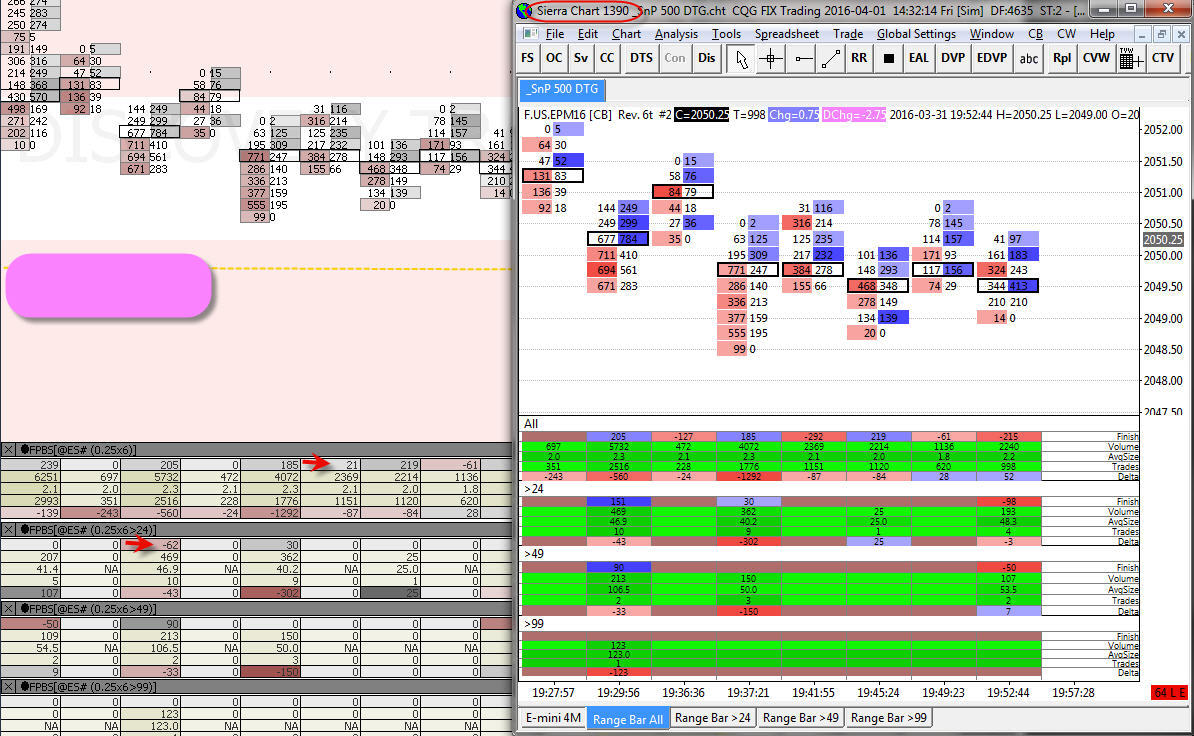
Task: Switch to the E-mini 4M tab
Action: 553,718
